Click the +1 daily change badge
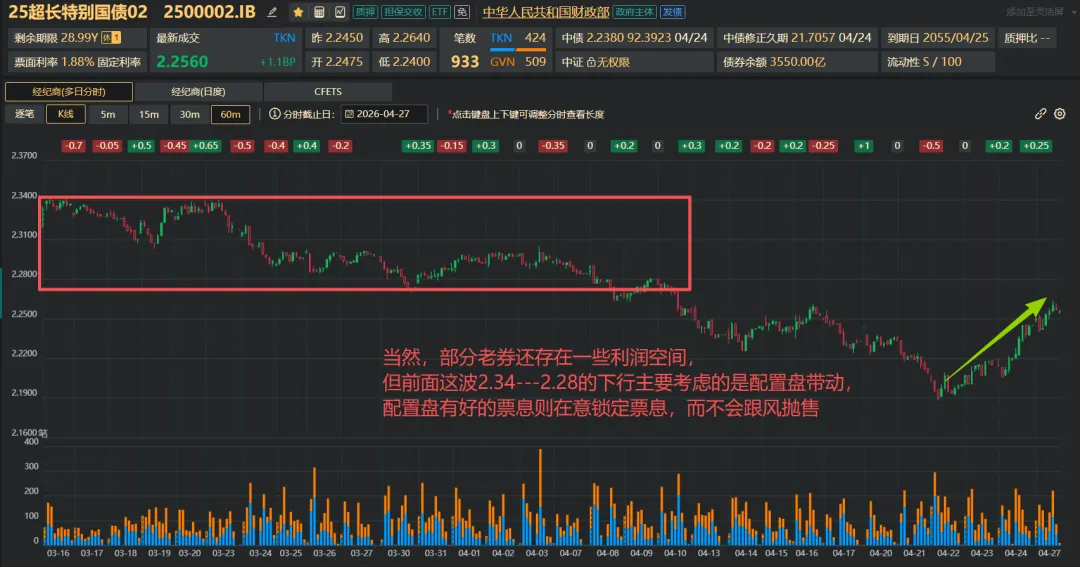1080x567 pixels. click(864, 146)
